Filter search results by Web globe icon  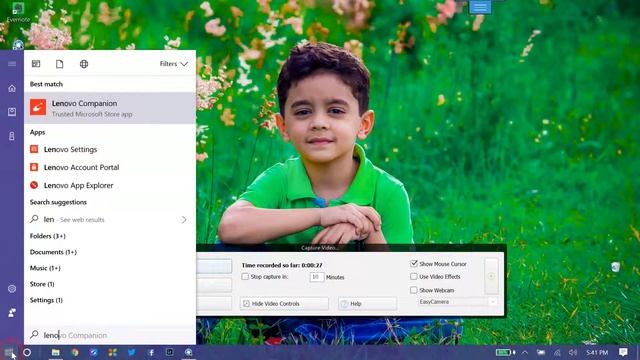[84, 64]
